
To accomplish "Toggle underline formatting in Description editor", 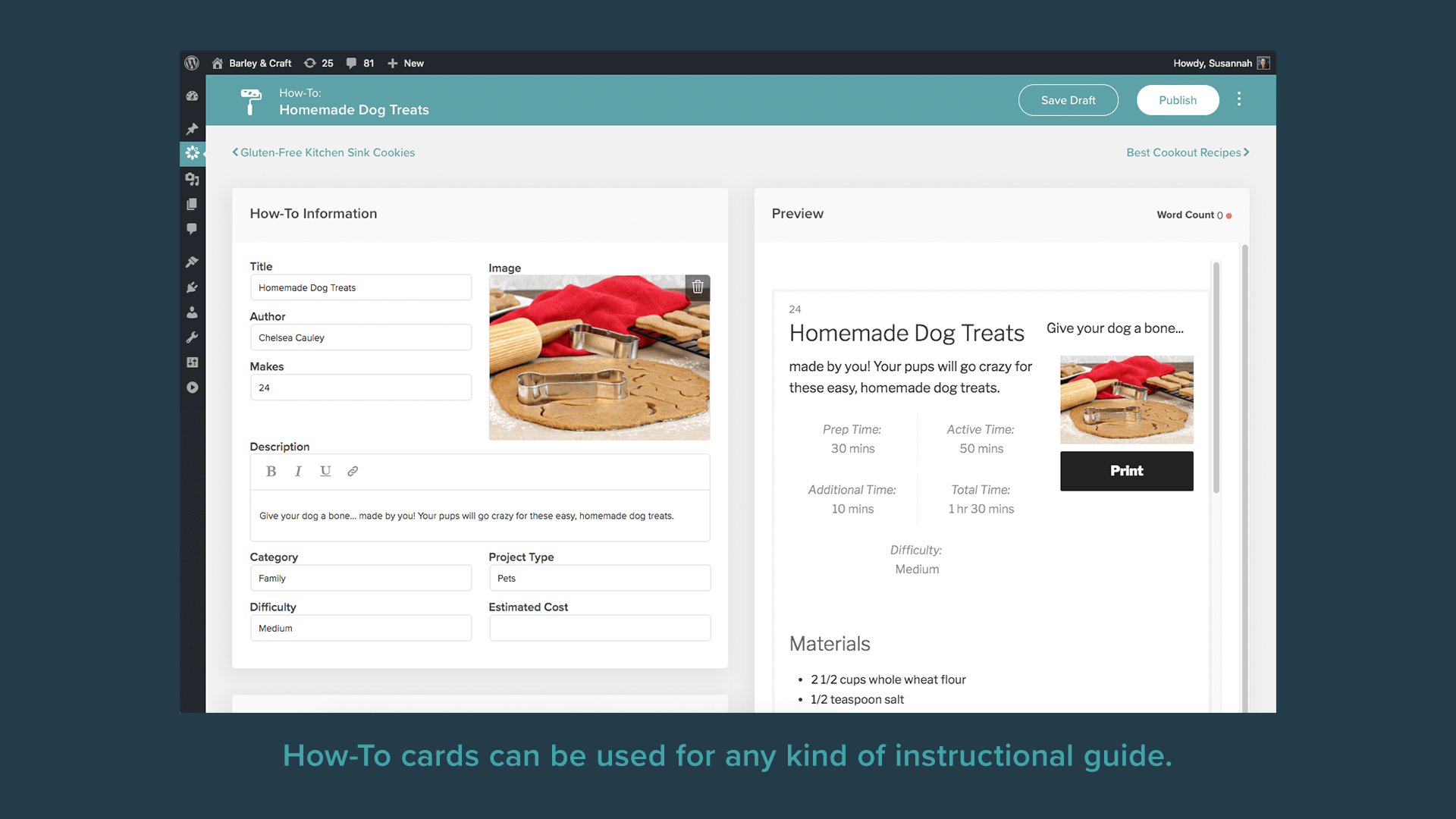I will coord(325,471).
